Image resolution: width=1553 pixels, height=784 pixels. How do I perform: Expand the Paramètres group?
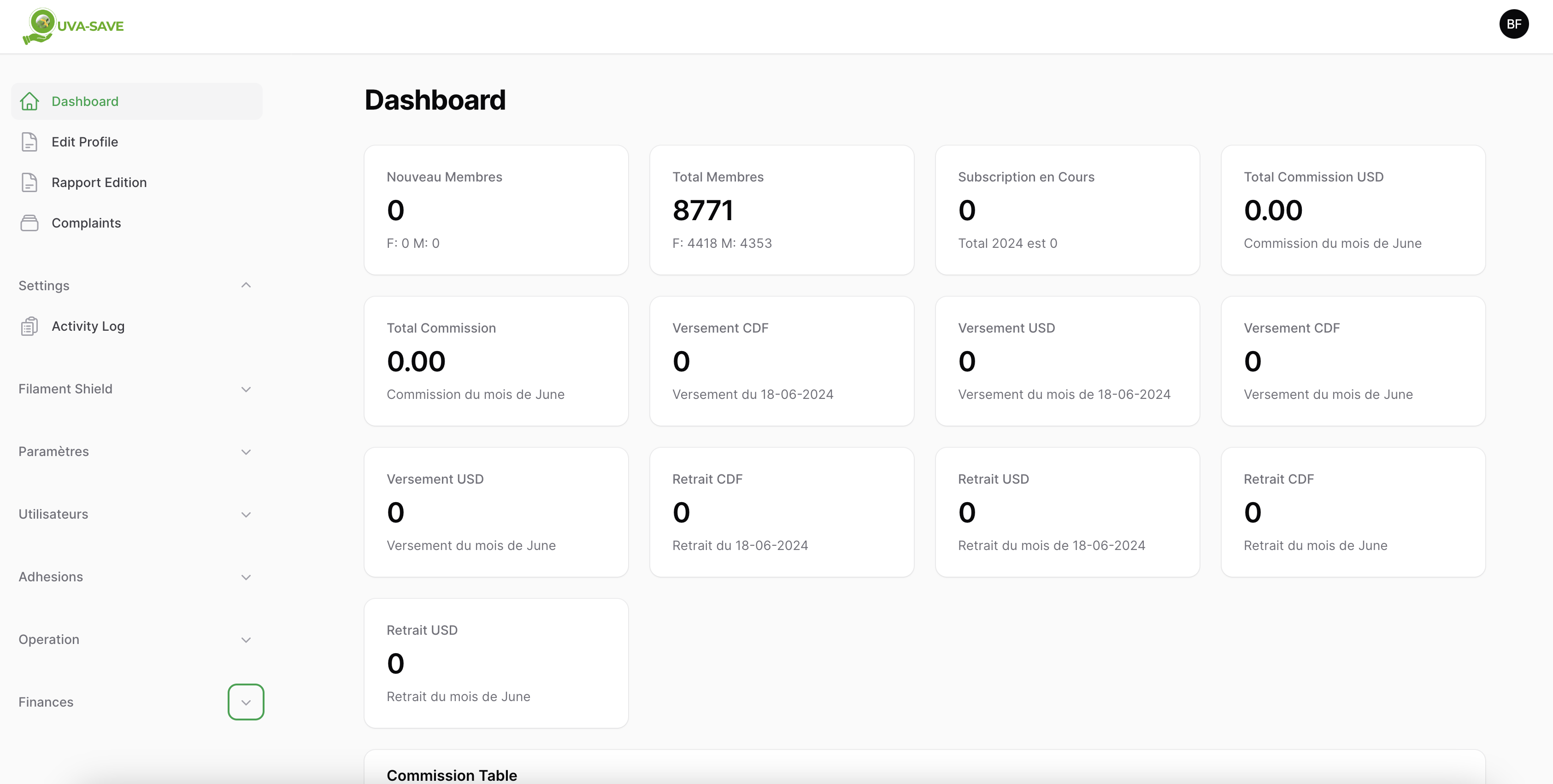click(x=245, y=452)
